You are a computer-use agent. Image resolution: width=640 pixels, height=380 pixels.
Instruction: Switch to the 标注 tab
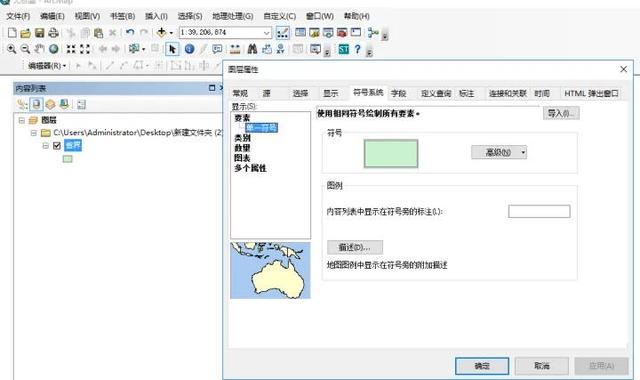pyautogui.click(x=467, y=93)
